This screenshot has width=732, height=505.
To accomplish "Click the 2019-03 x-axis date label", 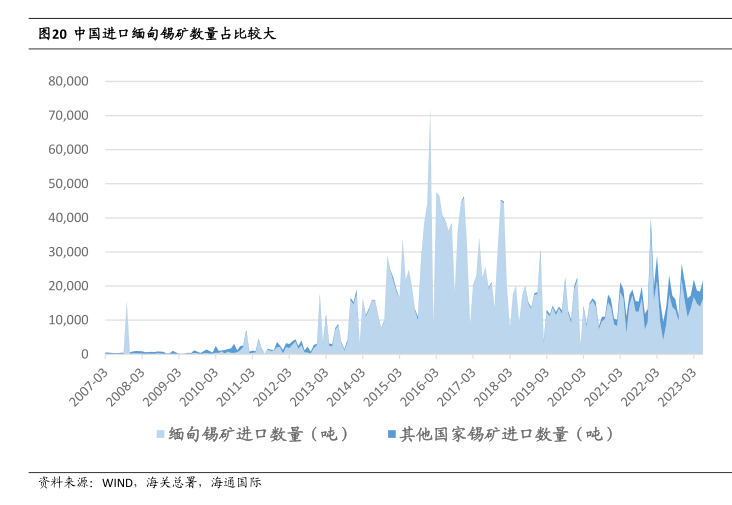I will pyautogui.click(x=534, y=384).
